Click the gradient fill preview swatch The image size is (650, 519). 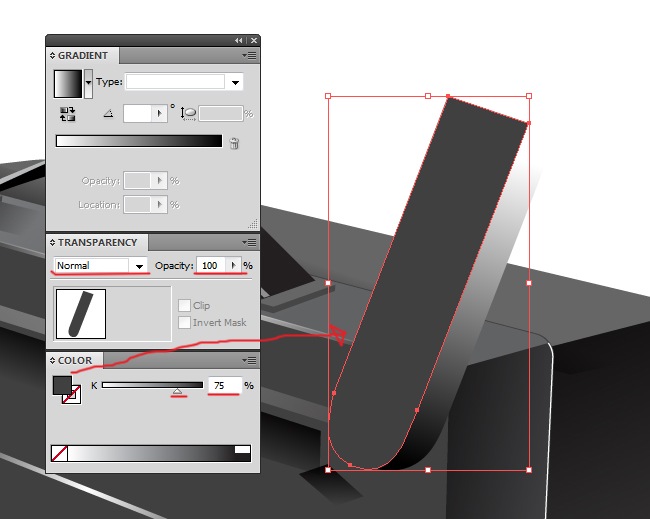click(x=68, y=84)
